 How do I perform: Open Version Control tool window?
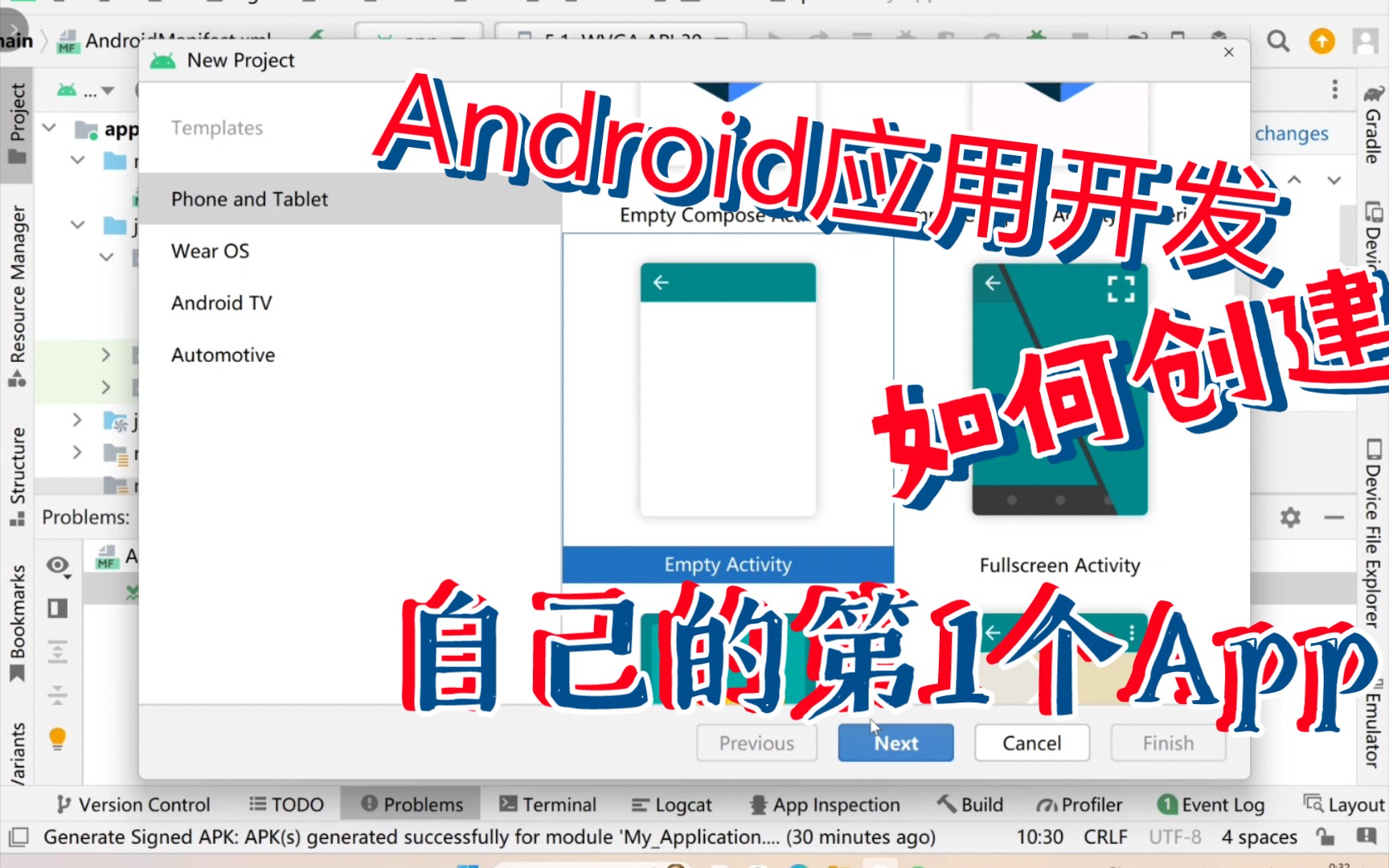pos(133,805)
